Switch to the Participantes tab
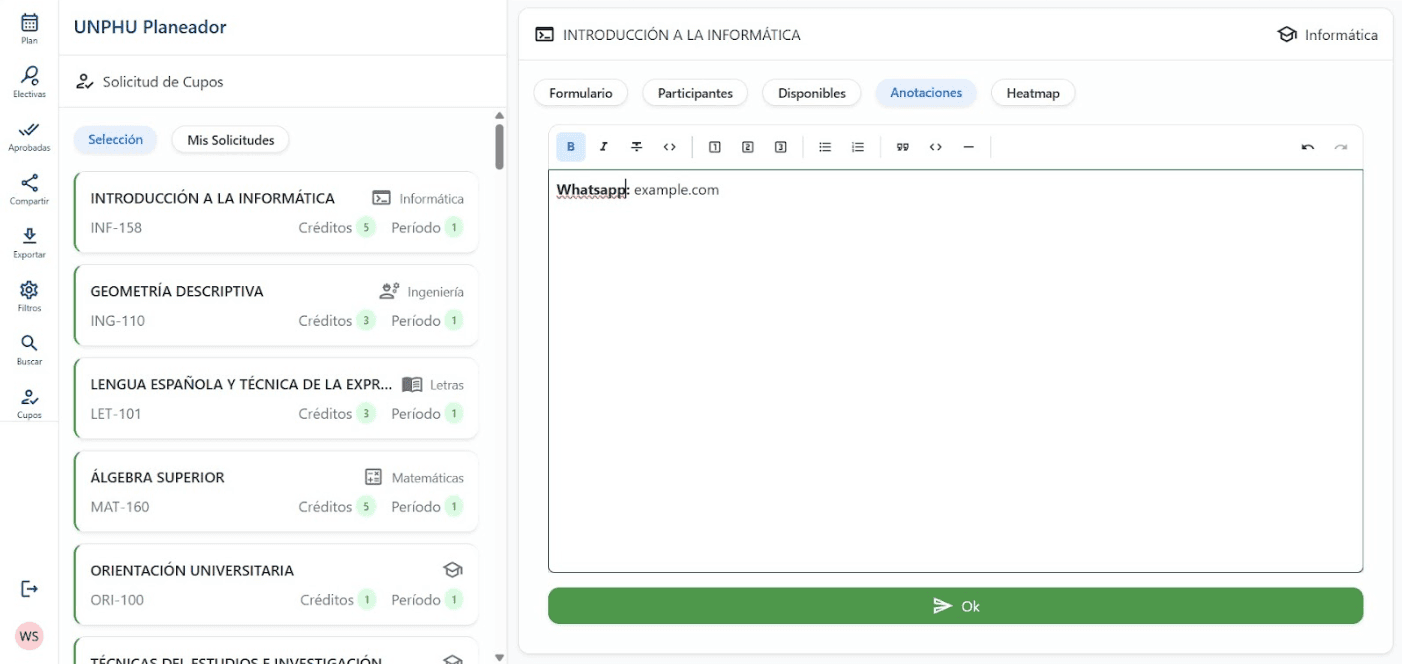The image size is (1402, 670). coord(695,93)
